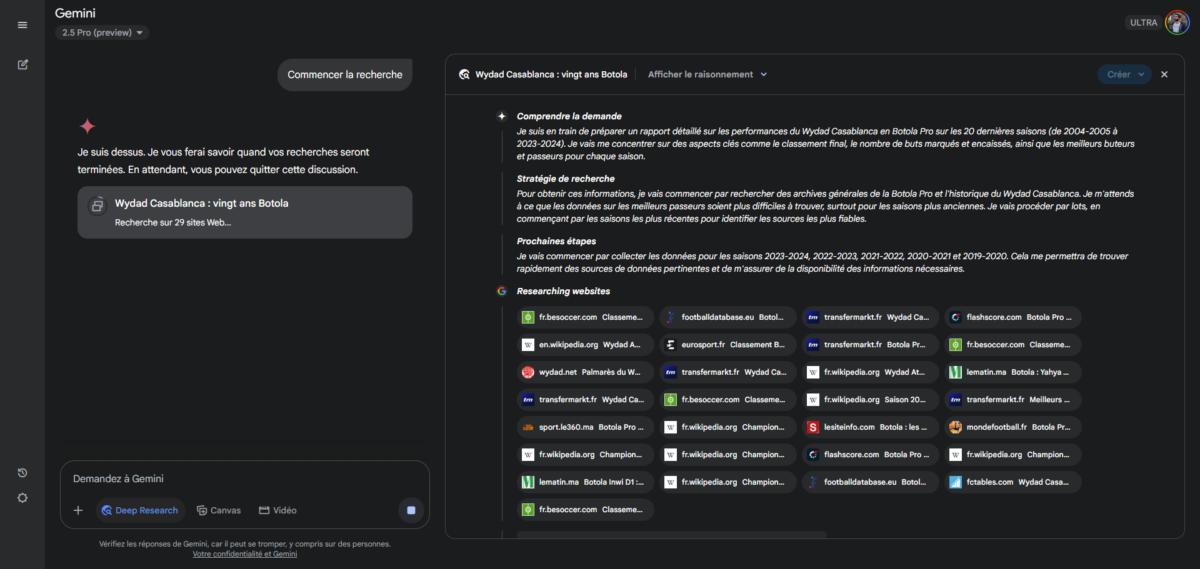Open the settings gear in sidebar
The image size is (1200, 569).
(22, 498)
